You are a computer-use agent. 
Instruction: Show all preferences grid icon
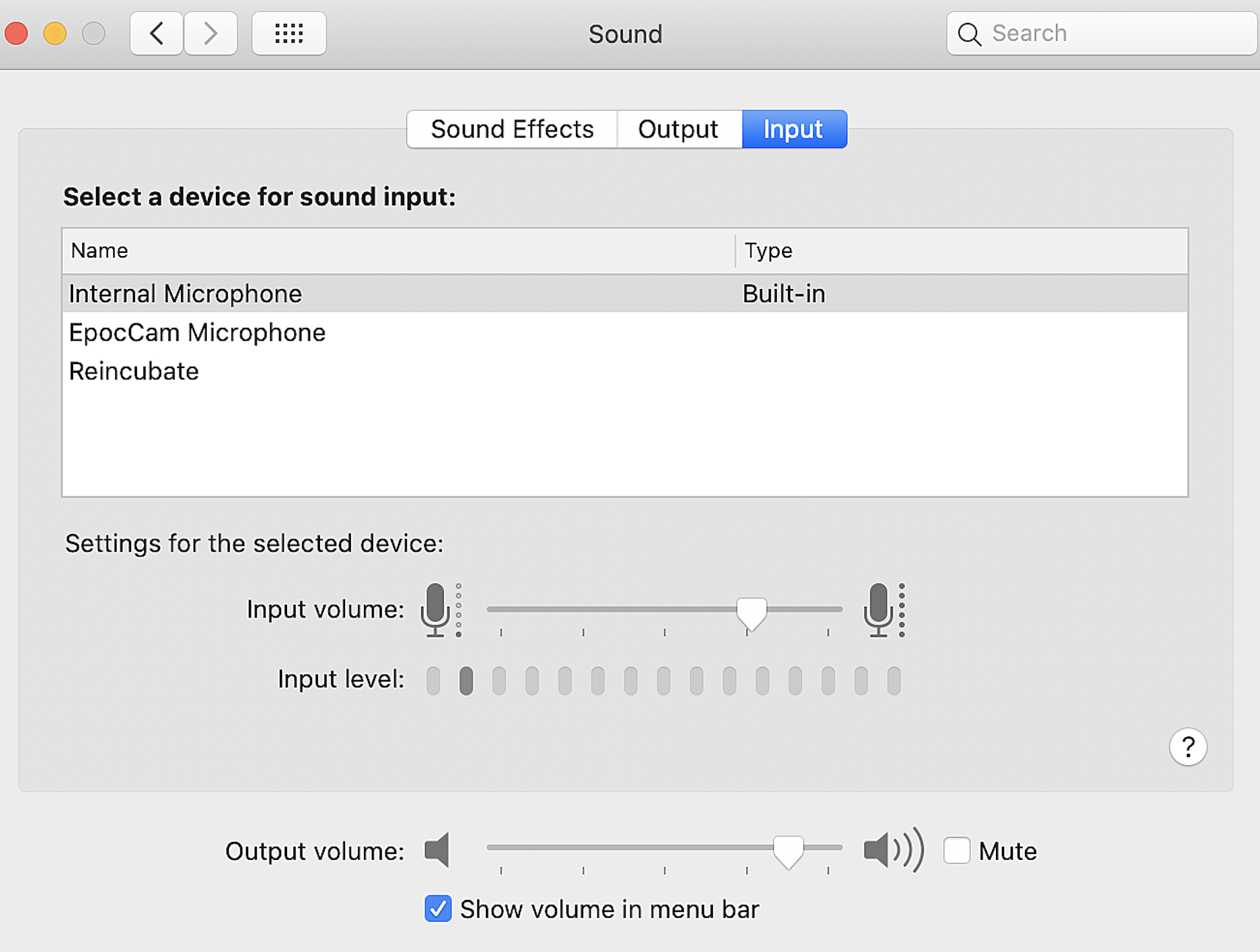289,34
